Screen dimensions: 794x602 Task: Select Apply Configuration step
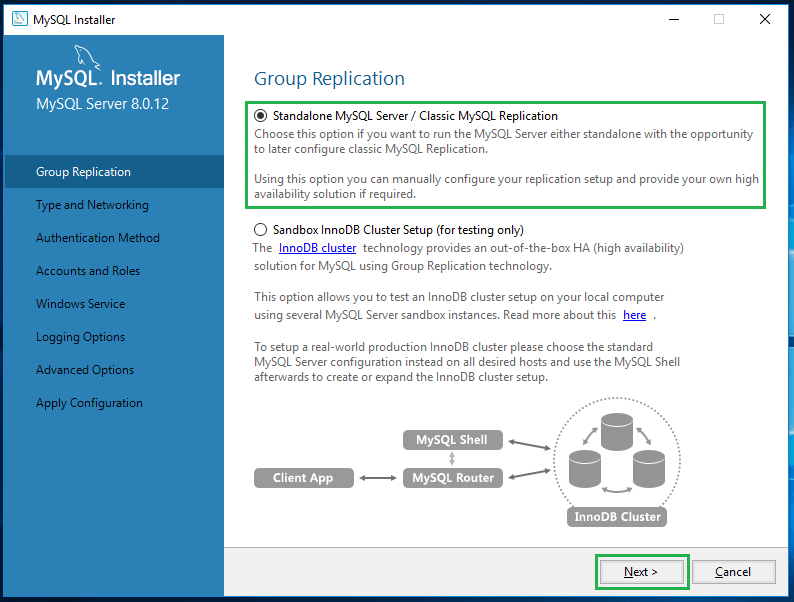(x=89, y=403)
